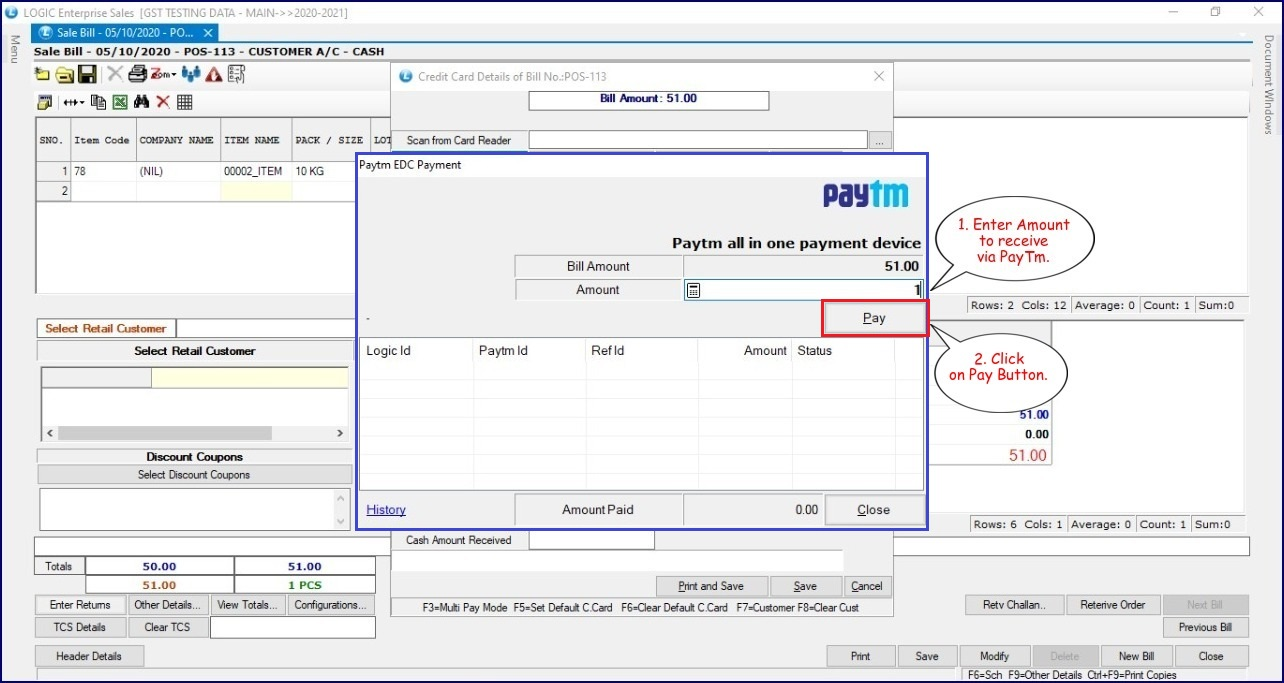Screen dimensions: 1284x683
Task: Close the Credit Card Details dialog
Action: [879, 76]
